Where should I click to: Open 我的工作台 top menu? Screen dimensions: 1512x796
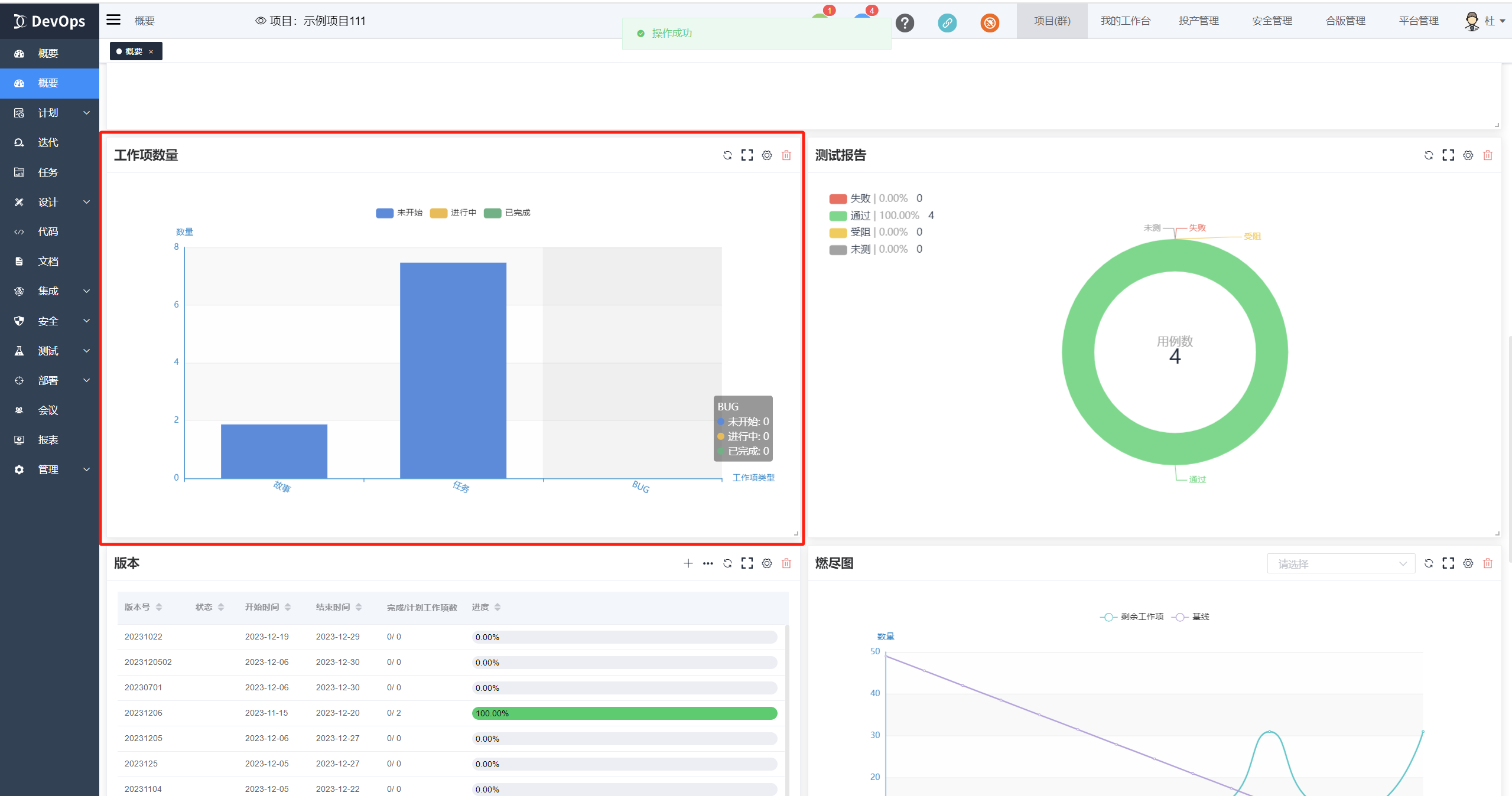tap(1125, 21)
